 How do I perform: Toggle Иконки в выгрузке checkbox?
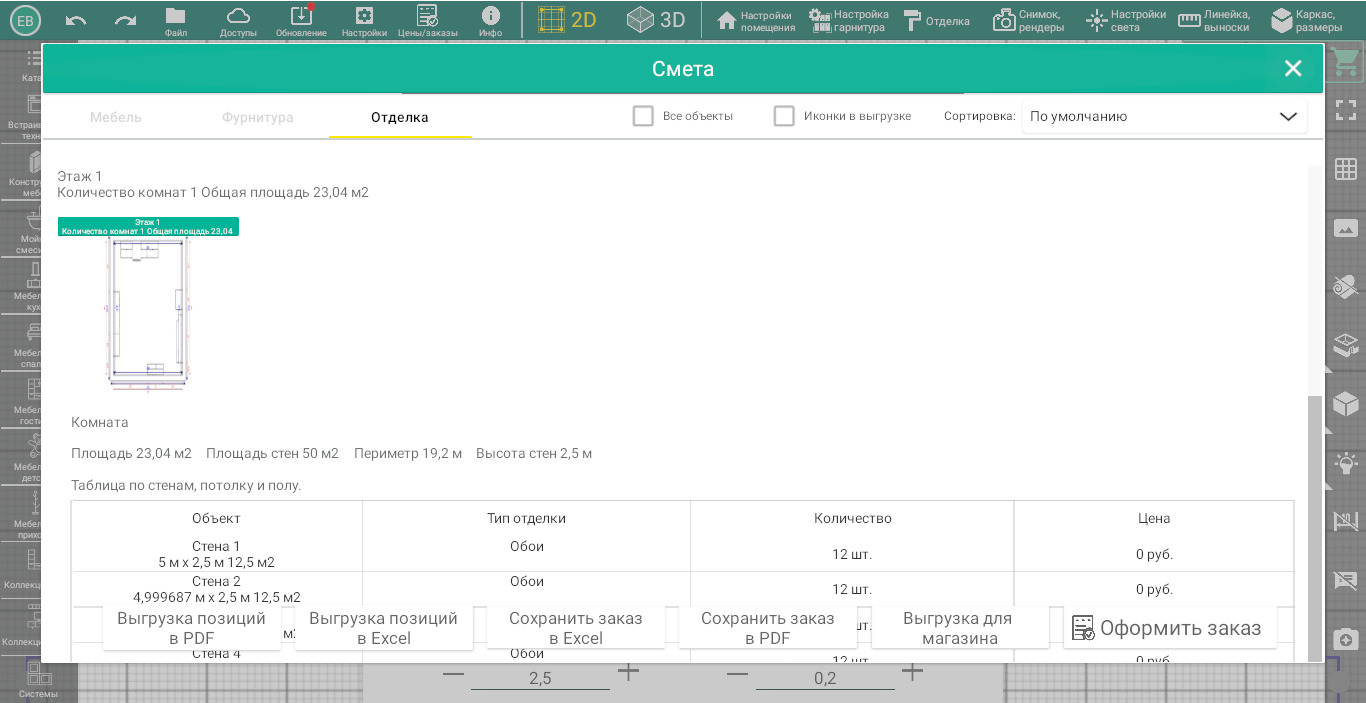click(x=784, y=116)
